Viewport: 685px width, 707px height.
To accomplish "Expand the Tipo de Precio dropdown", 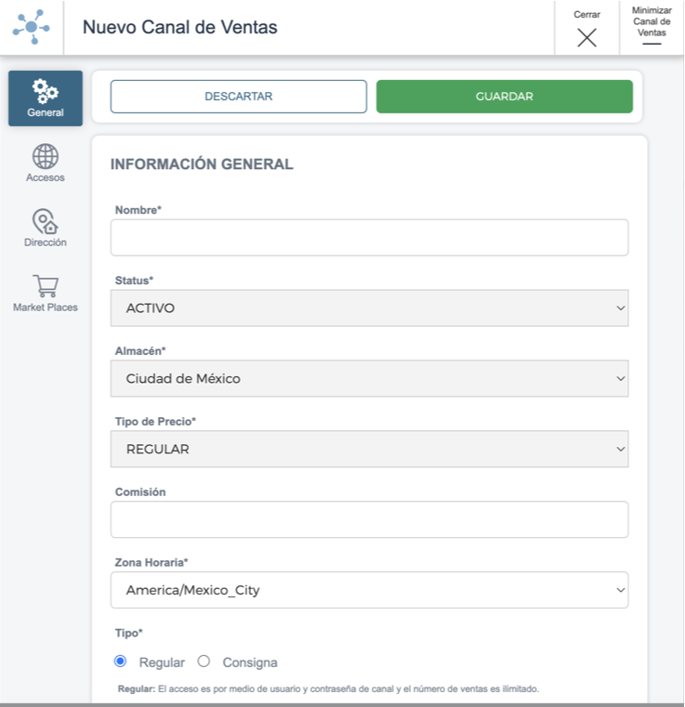I will [369, 449].
